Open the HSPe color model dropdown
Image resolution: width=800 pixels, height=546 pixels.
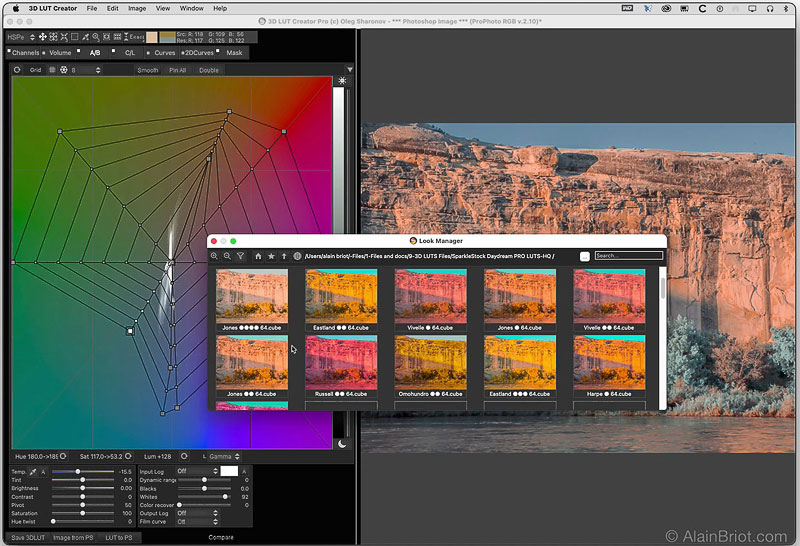click(x=20, y=37)
